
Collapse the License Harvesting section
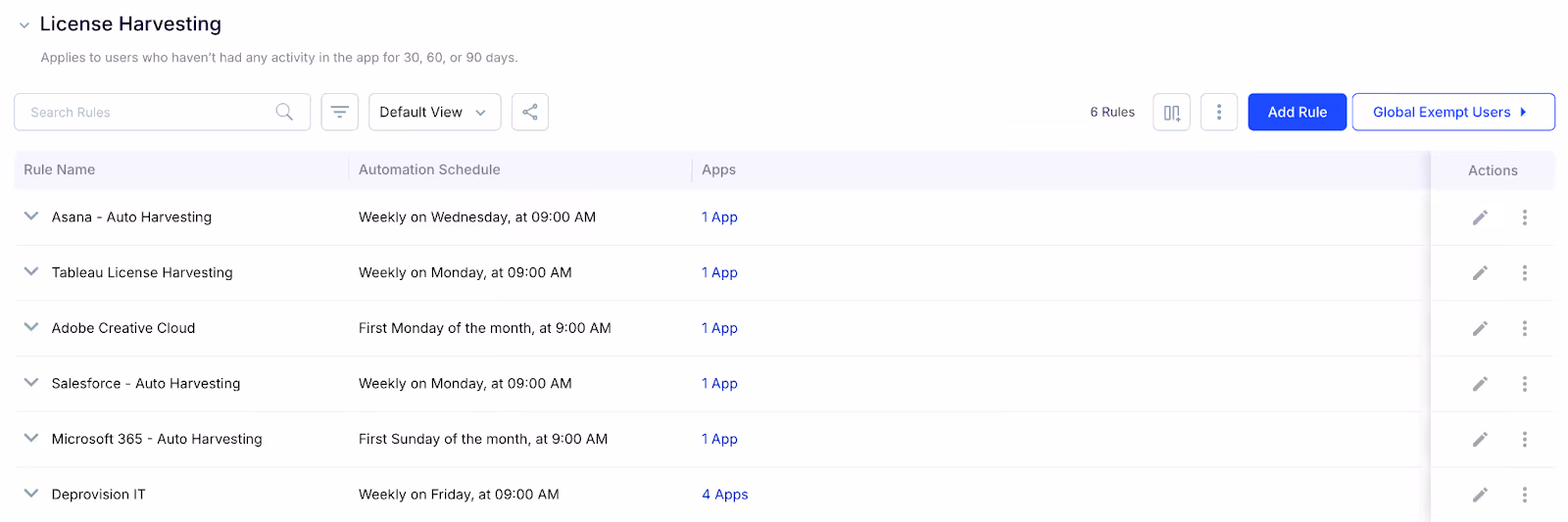(x=24, y=25)
